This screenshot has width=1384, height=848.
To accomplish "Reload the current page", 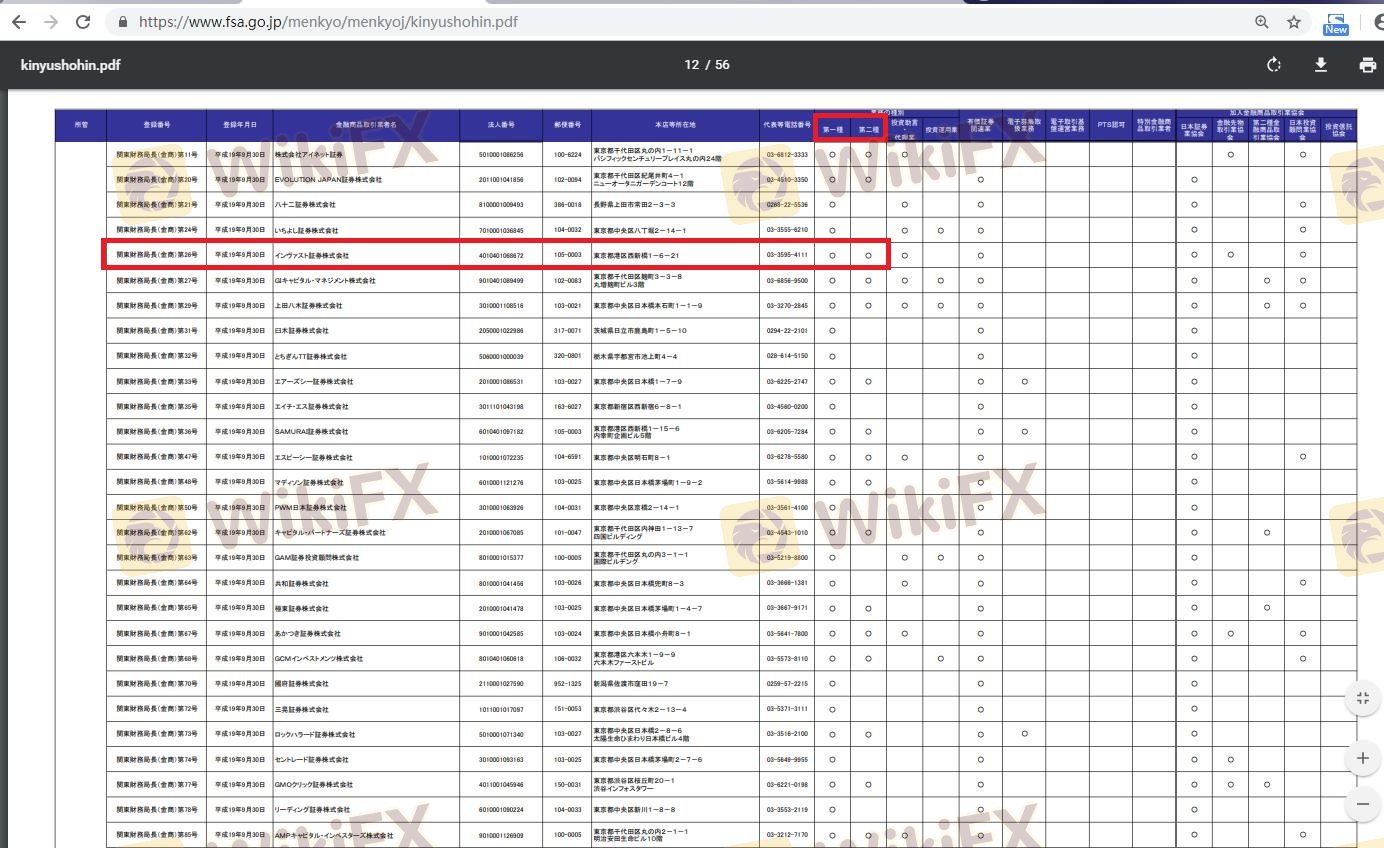I will (83, 22).
